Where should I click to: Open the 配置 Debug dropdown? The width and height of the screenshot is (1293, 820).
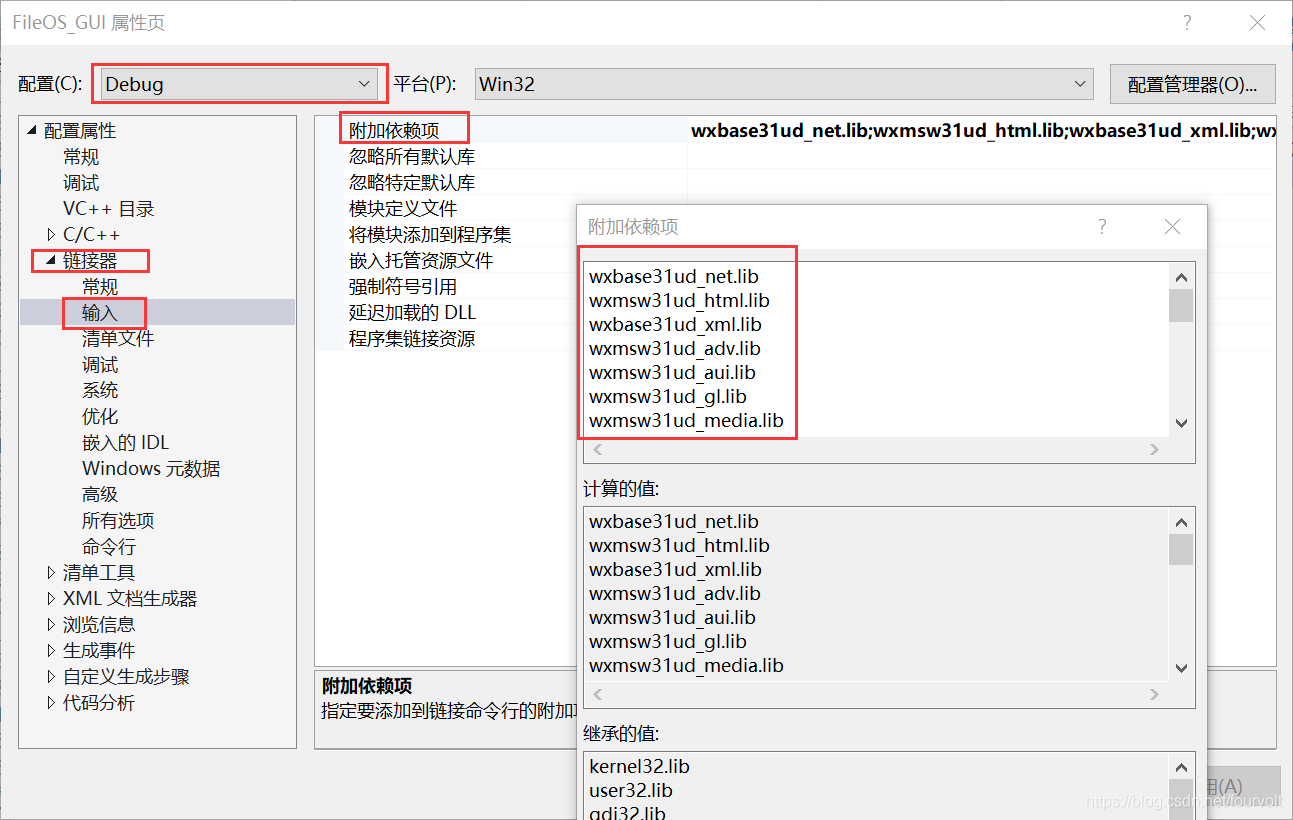(x=238, y=84)
